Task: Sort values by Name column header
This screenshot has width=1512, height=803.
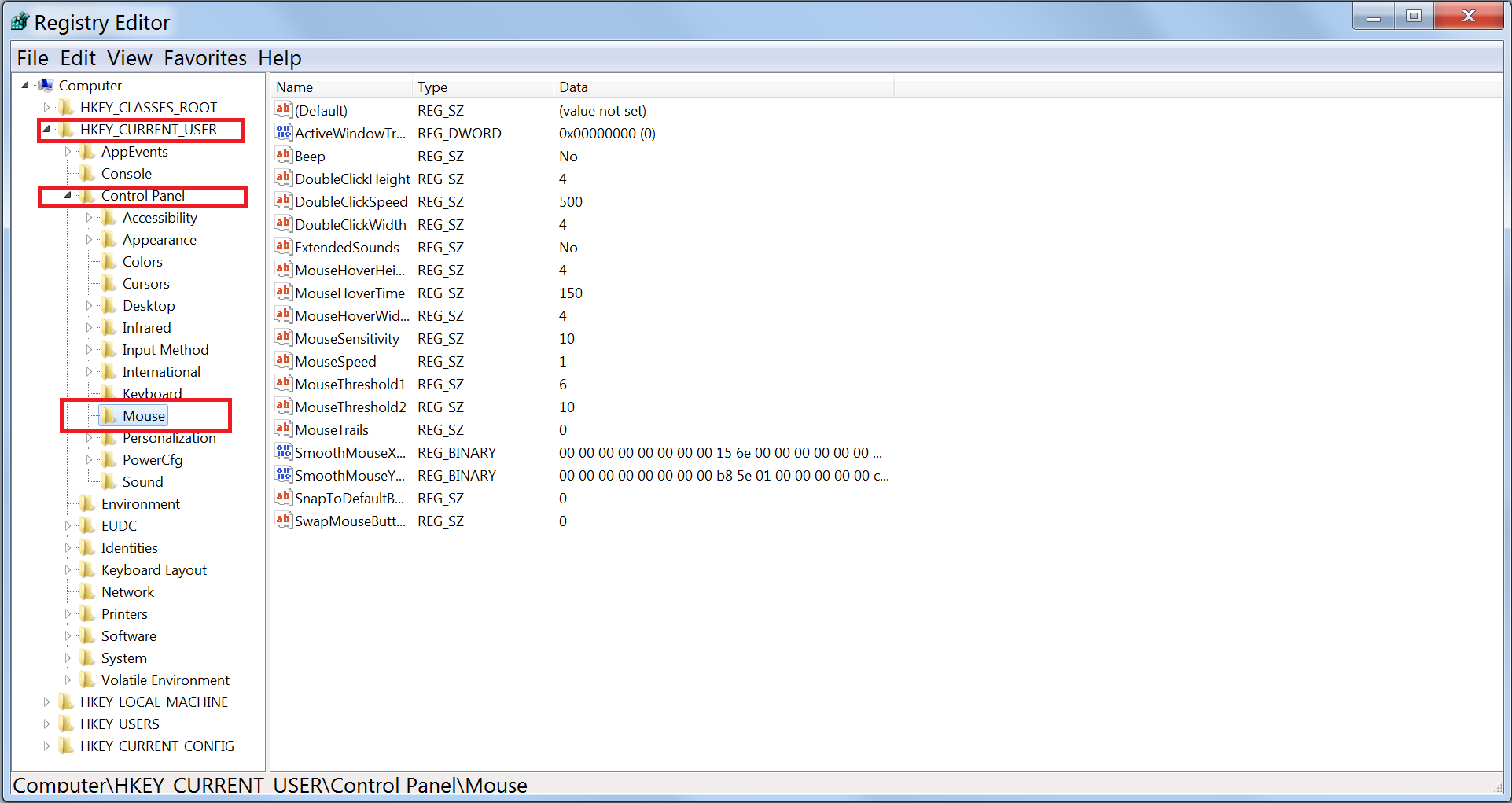Action: coord(341,87)
